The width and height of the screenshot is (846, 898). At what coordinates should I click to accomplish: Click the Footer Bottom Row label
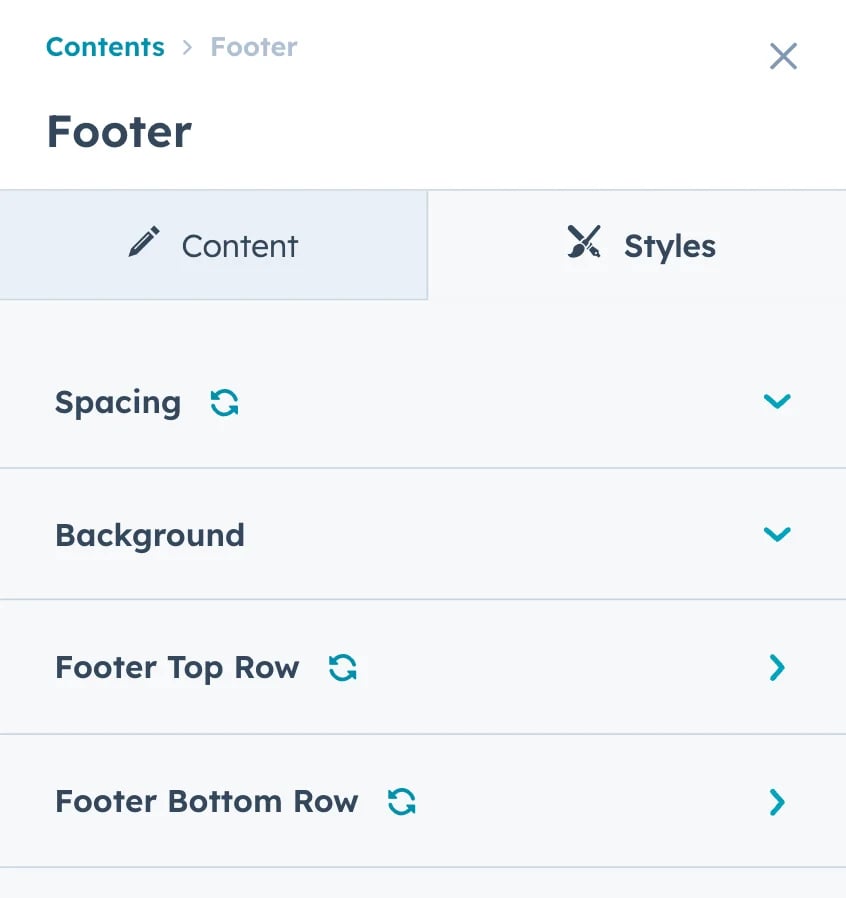[x=206, y=801]
